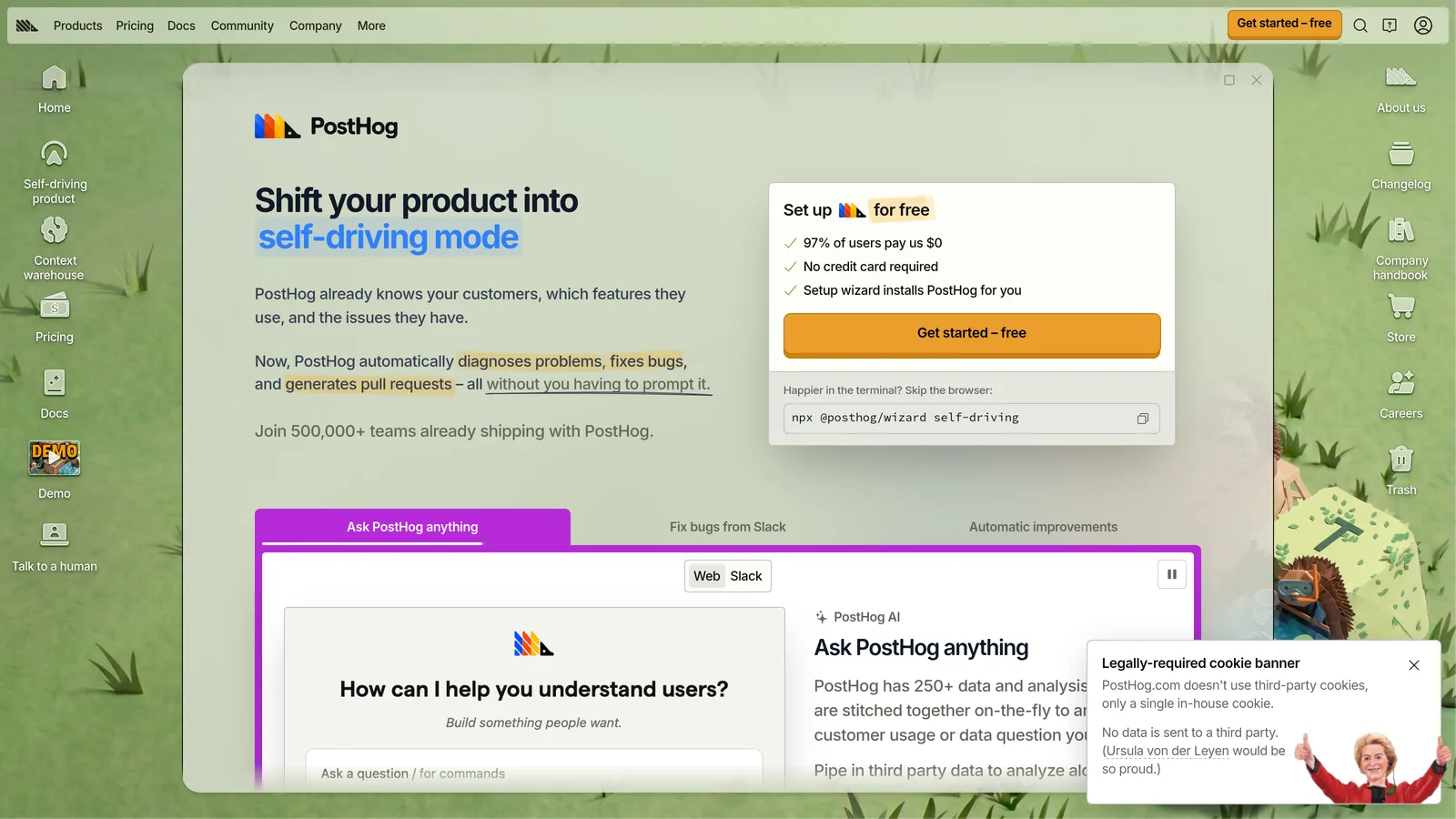This screenshot has height=819, width=1456.
Task: Switch to Fix bugs from Slack tab
Action: 728,527
